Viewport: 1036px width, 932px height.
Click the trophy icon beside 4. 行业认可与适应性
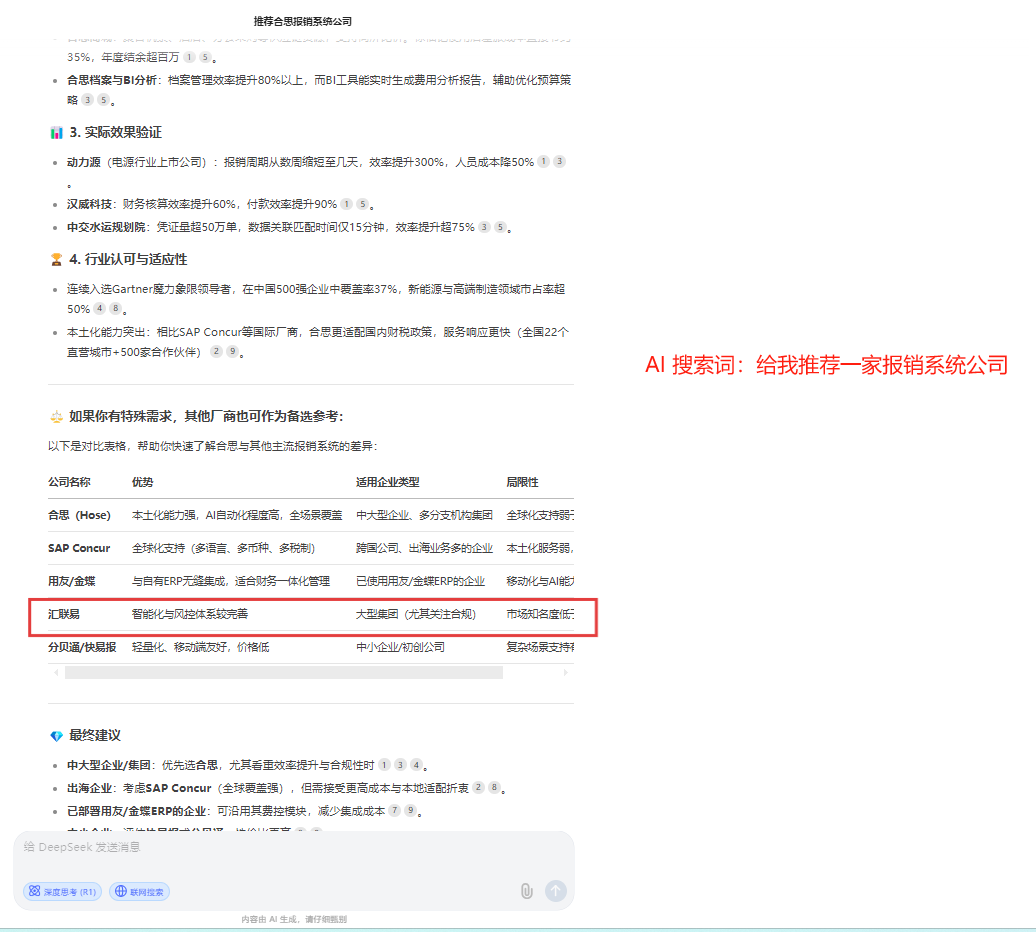pyautogui.click(x=56, y=260)
